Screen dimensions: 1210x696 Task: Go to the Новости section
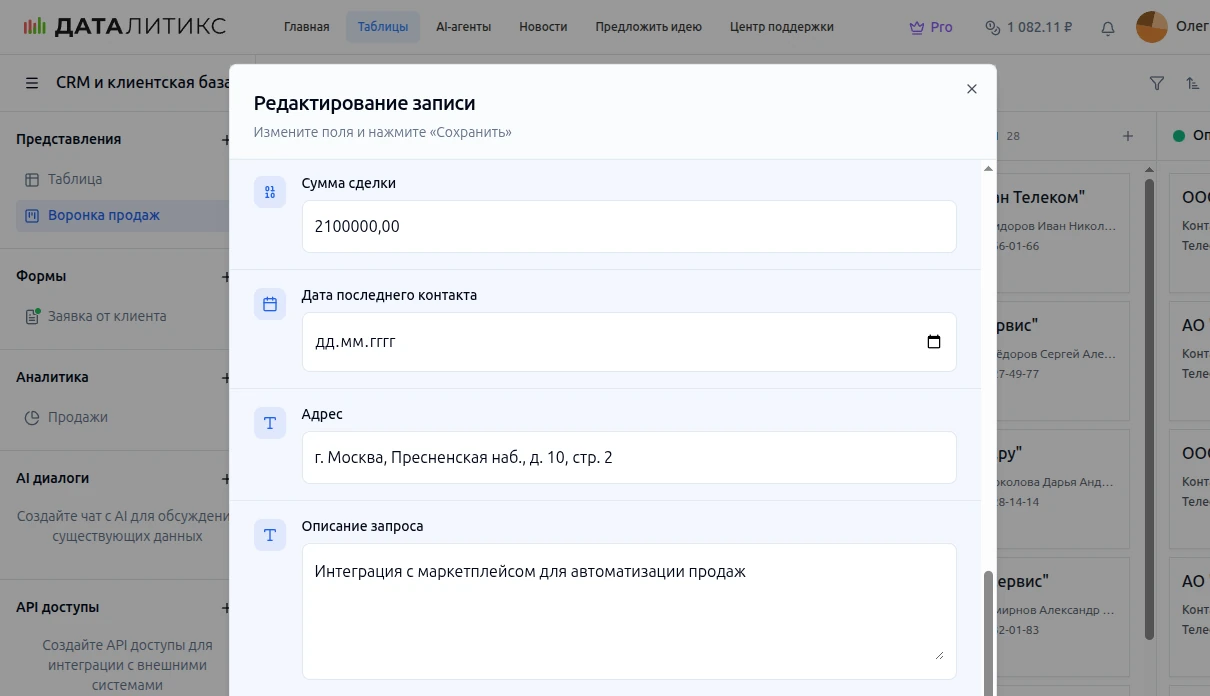pos(543,27)
